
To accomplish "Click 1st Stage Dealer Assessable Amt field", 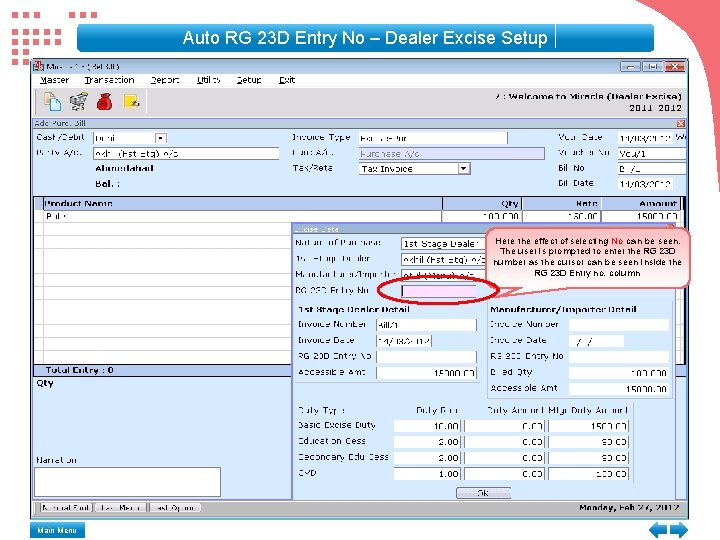I will (x=426, y=373).
